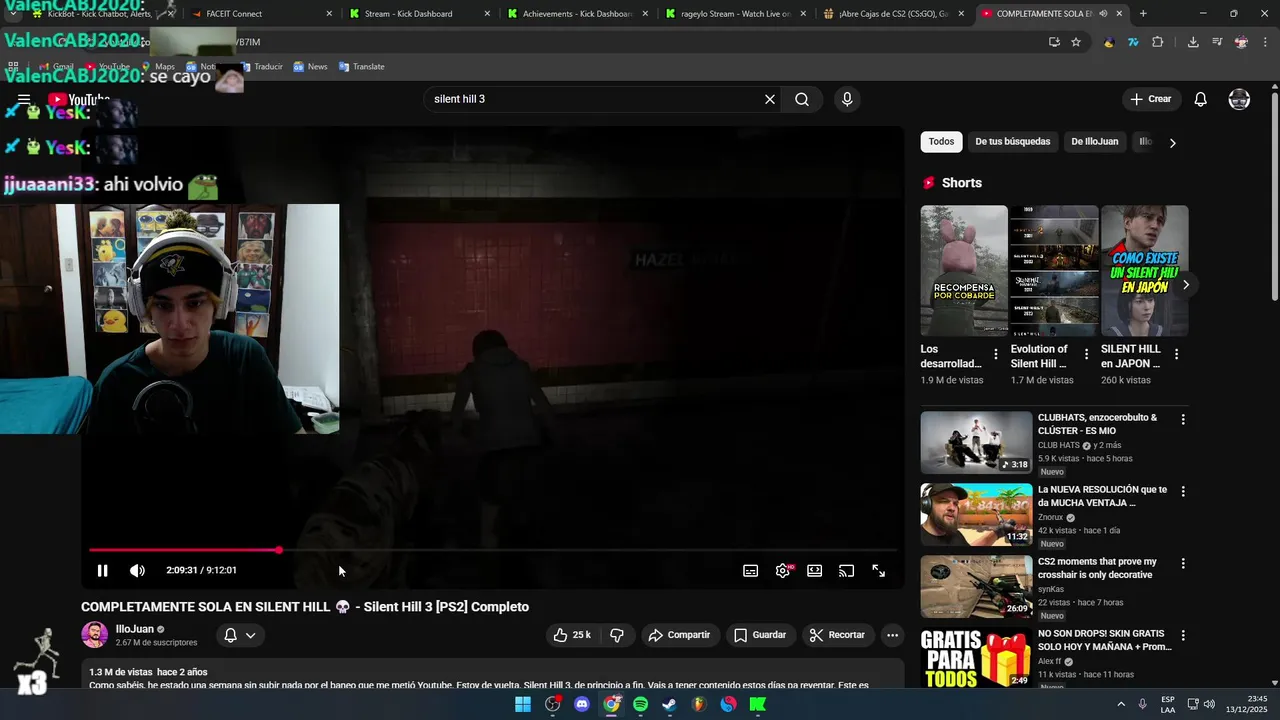This screenshot has width=1280, height=720.
Task: Show hidden system tray icons
Action: pyautogui.click(x=1120, y=704)
